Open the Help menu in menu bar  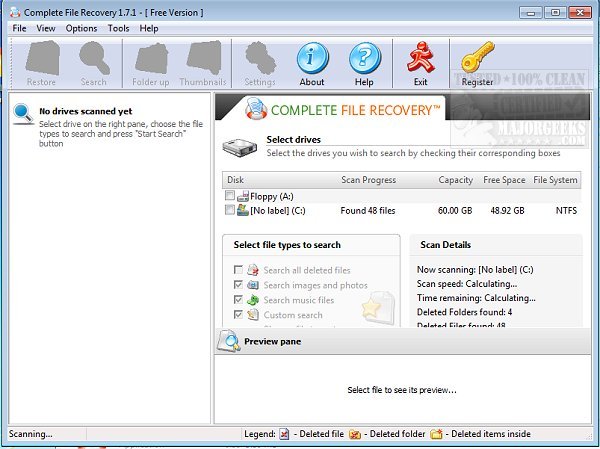click(x=149, y=28)
